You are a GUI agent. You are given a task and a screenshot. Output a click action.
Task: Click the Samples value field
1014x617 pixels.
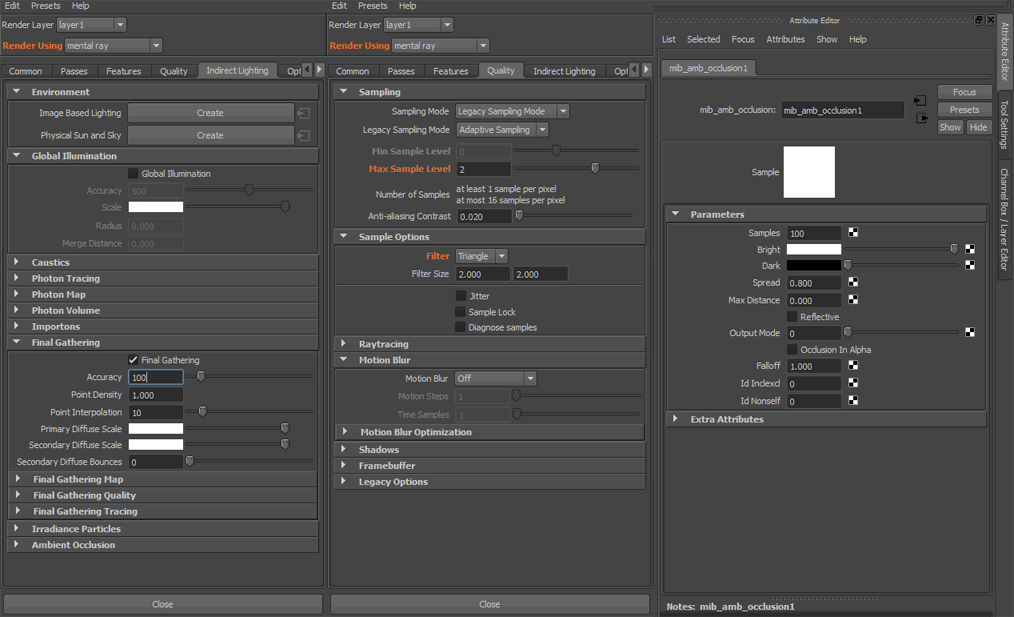(x=814, y=233)
